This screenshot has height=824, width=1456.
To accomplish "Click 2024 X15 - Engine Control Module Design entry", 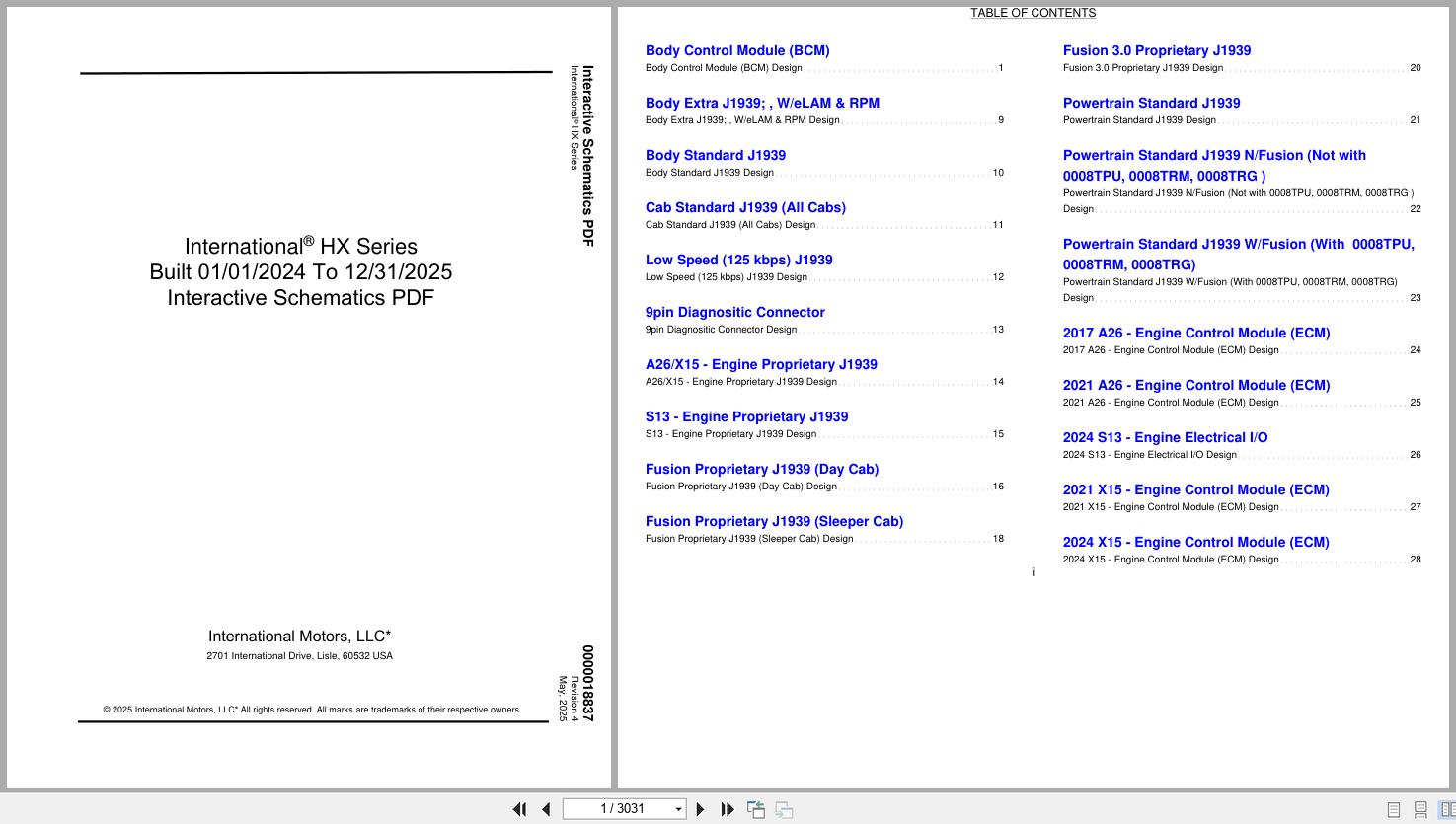I will pos(1242,560).
